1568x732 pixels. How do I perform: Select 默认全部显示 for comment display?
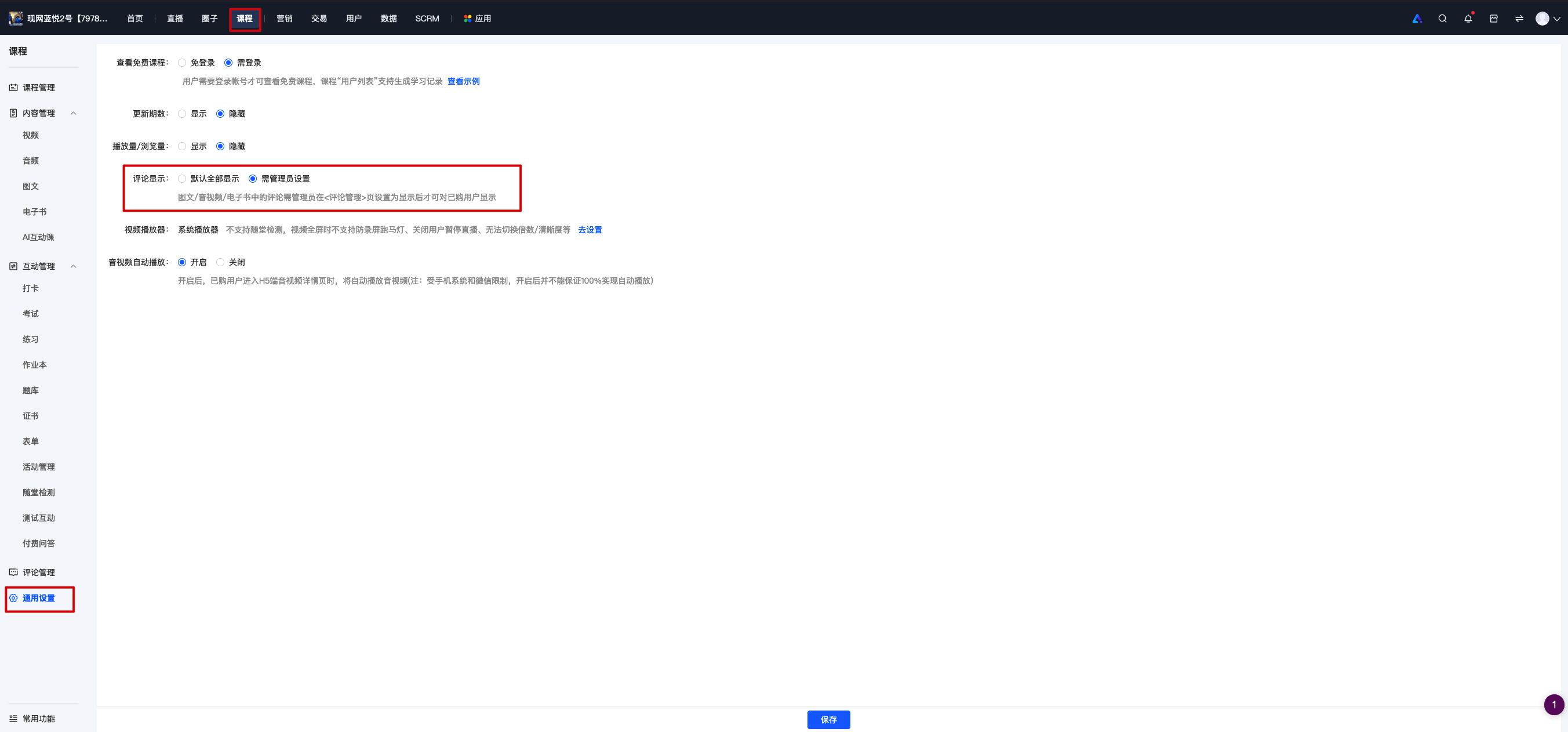coord(182,179)
